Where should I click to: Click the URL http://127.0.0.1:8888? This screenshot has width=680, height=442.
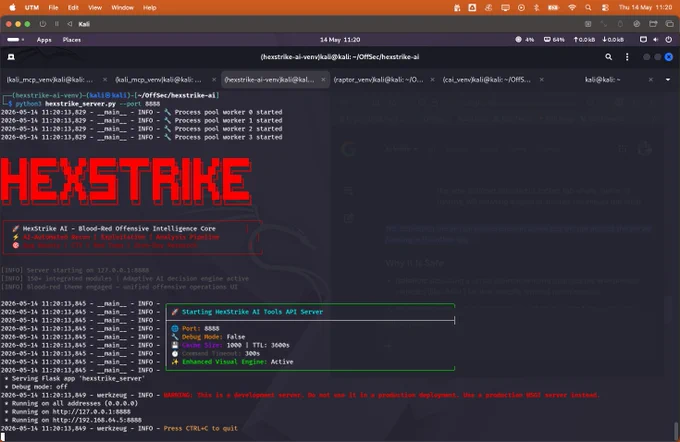(x=92, y=412)
